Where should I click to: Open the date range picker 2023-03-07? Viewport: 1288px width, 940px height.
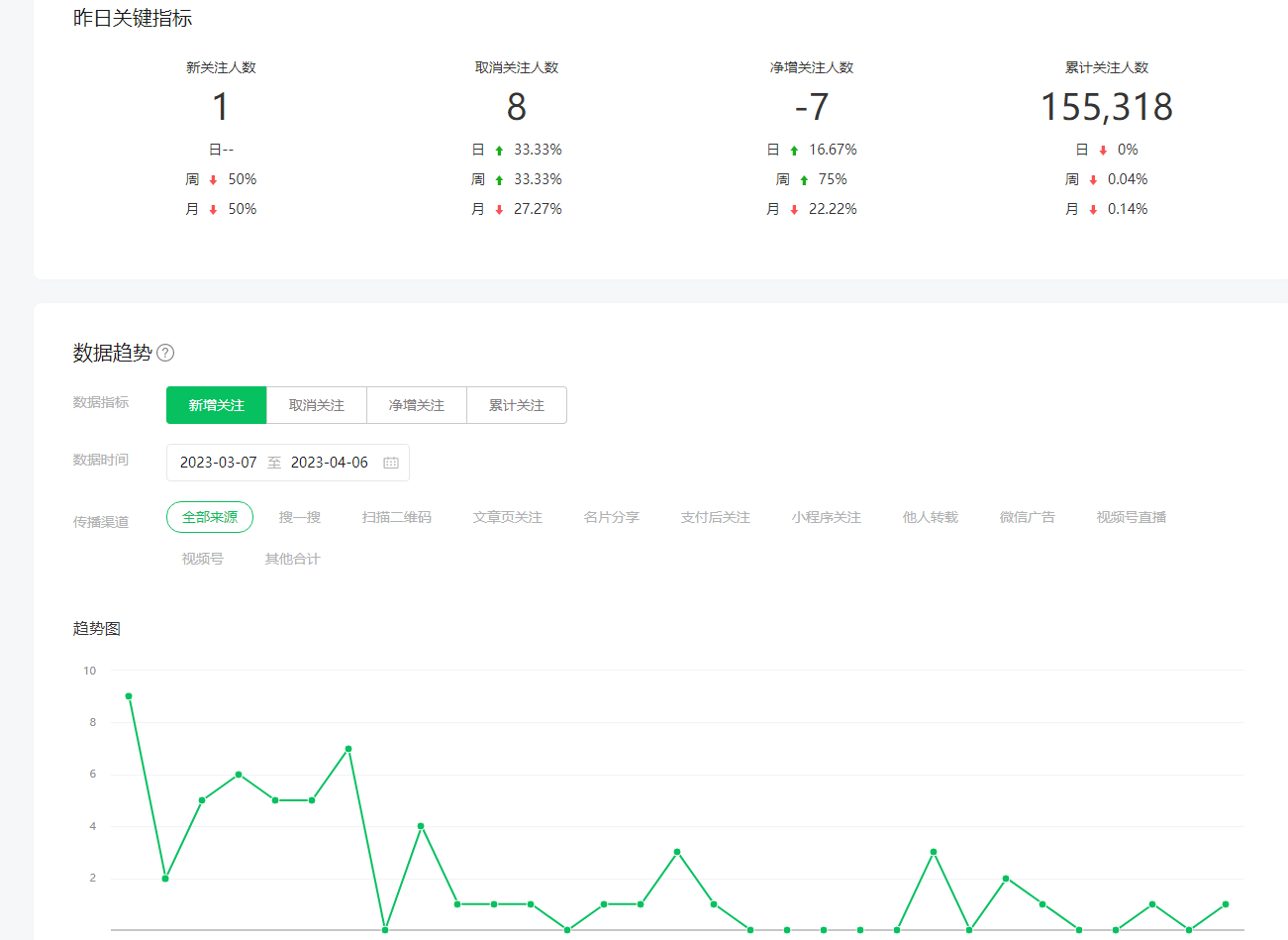(x=219, y=463)
